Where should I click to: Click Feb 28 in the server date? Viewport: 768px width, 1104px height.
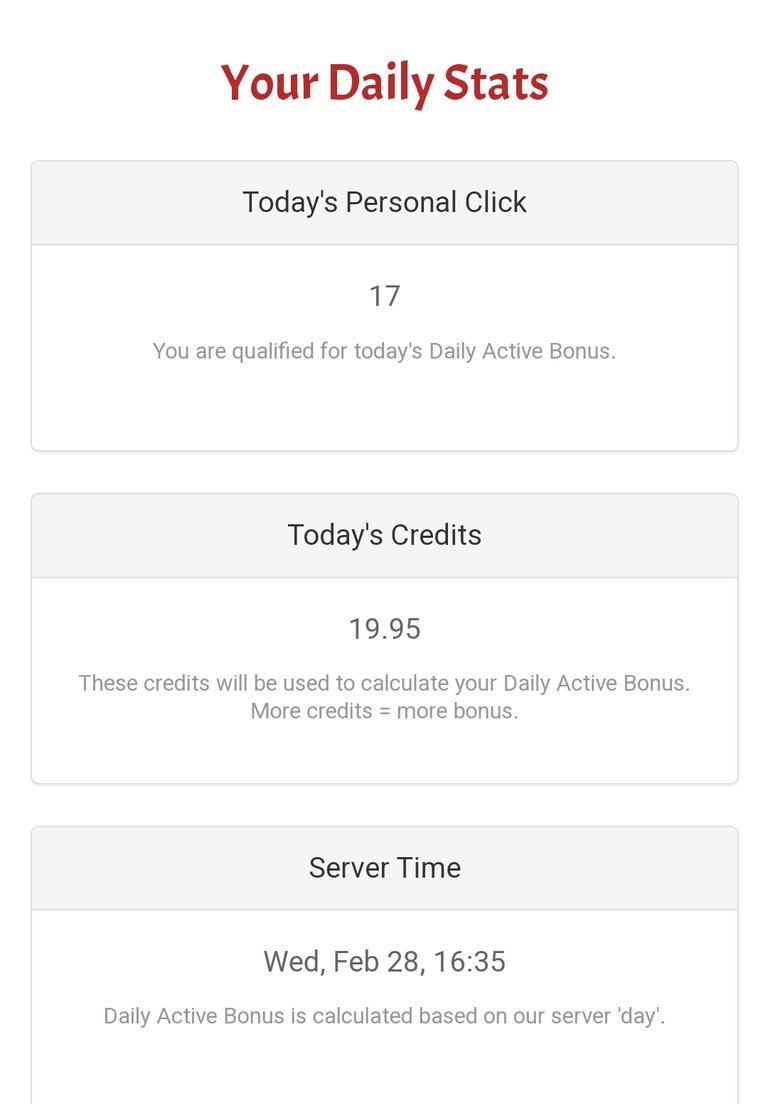(x=377, y=962)
